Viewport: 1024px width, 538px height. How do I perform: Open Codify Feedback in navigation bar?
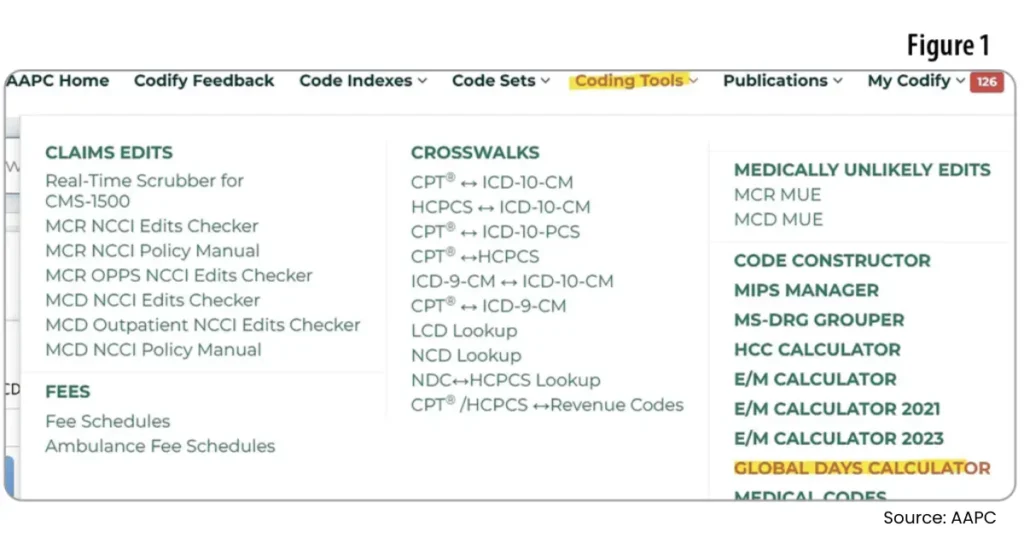204,81
